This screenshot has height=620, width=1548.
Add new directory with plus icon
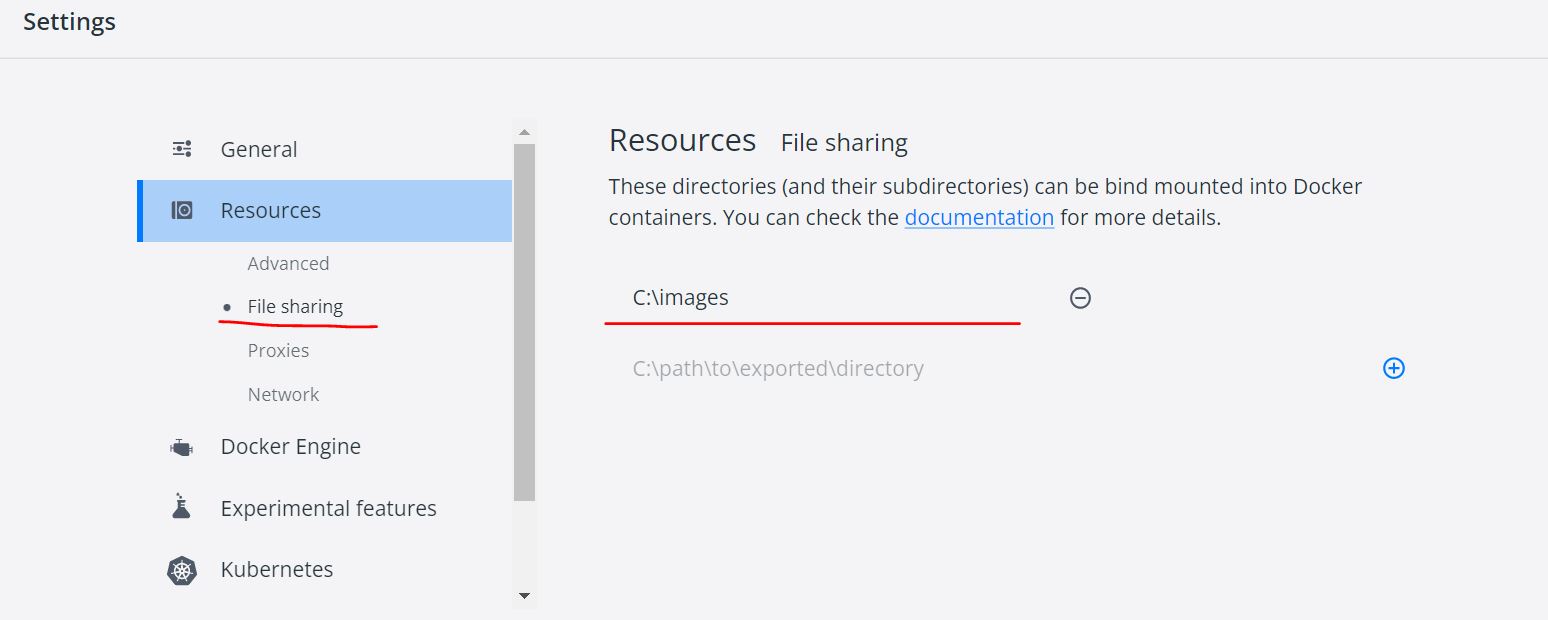coord(1393,368)
